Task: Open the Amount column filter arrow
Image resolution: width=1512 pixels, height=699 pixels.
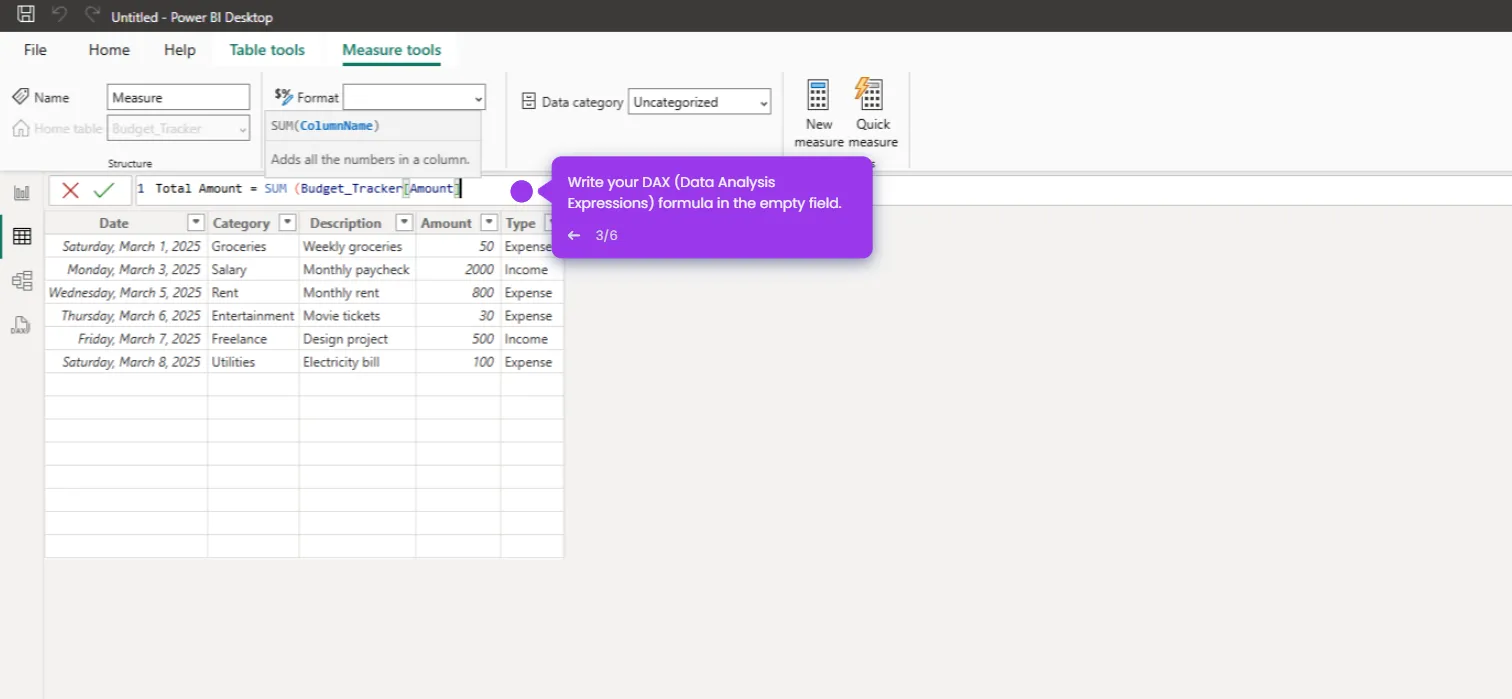Action: click(489, 223)
